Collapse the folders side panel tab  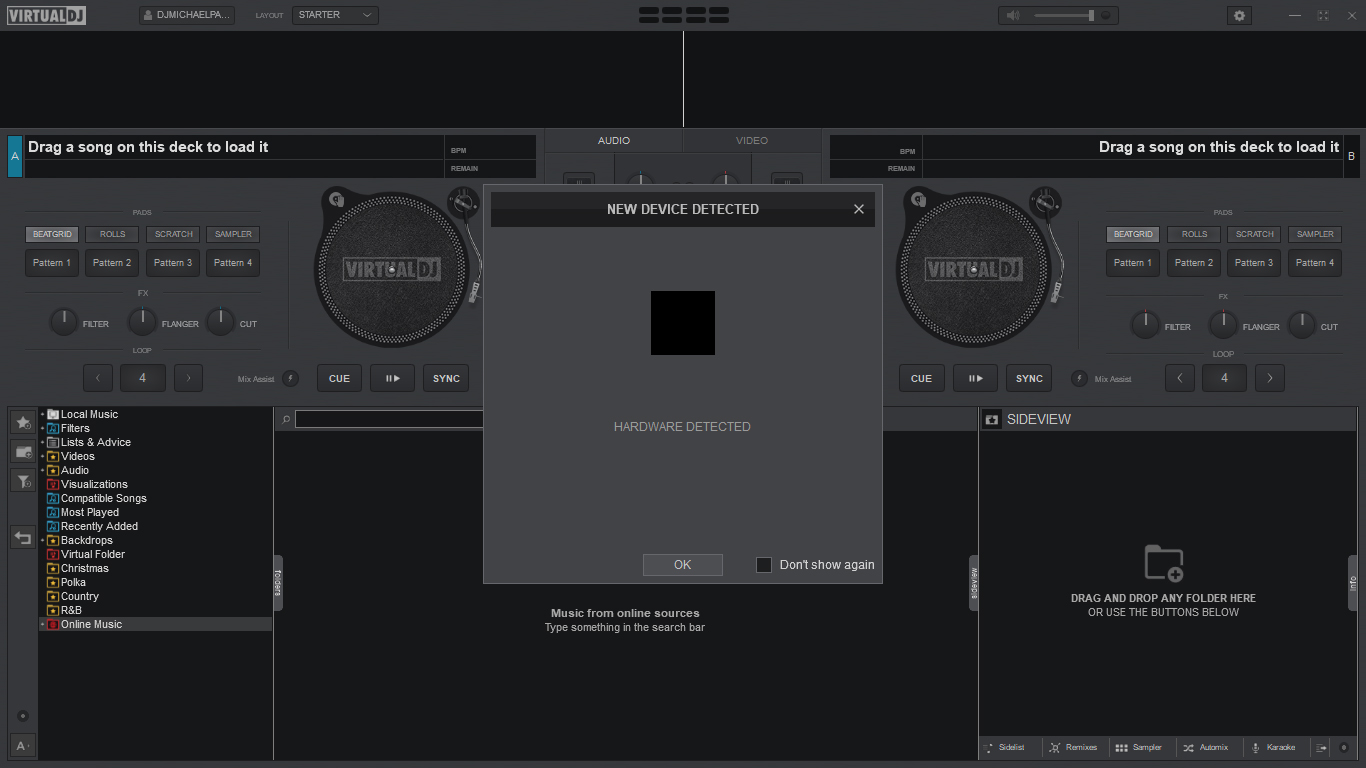[278, 583]
